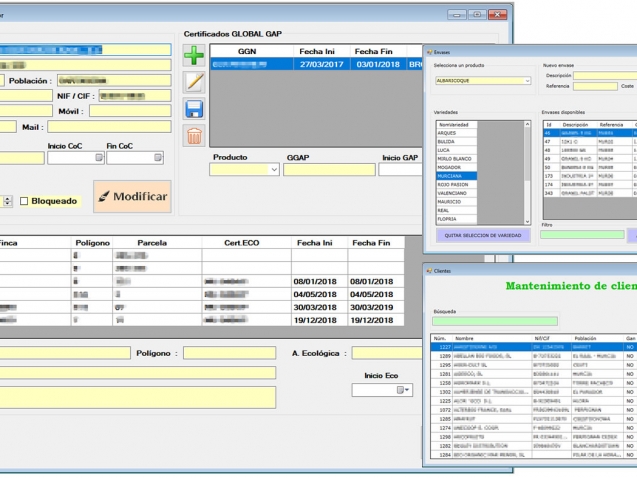
Task: Click the pencil edit certificate icon
Action: click(194, 82)
